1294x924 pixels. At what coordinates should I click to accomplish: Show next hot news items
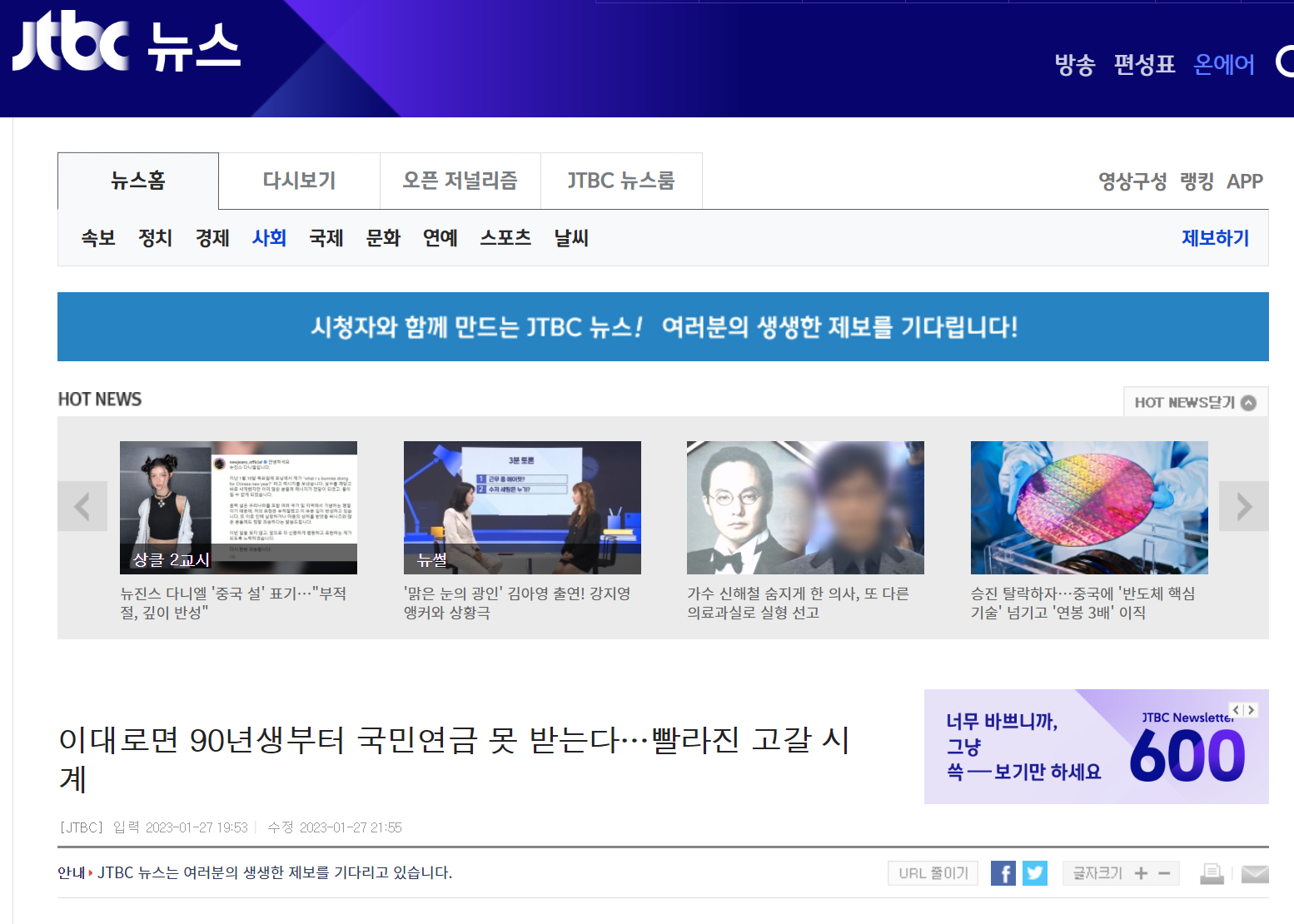tap(1243, 506)
